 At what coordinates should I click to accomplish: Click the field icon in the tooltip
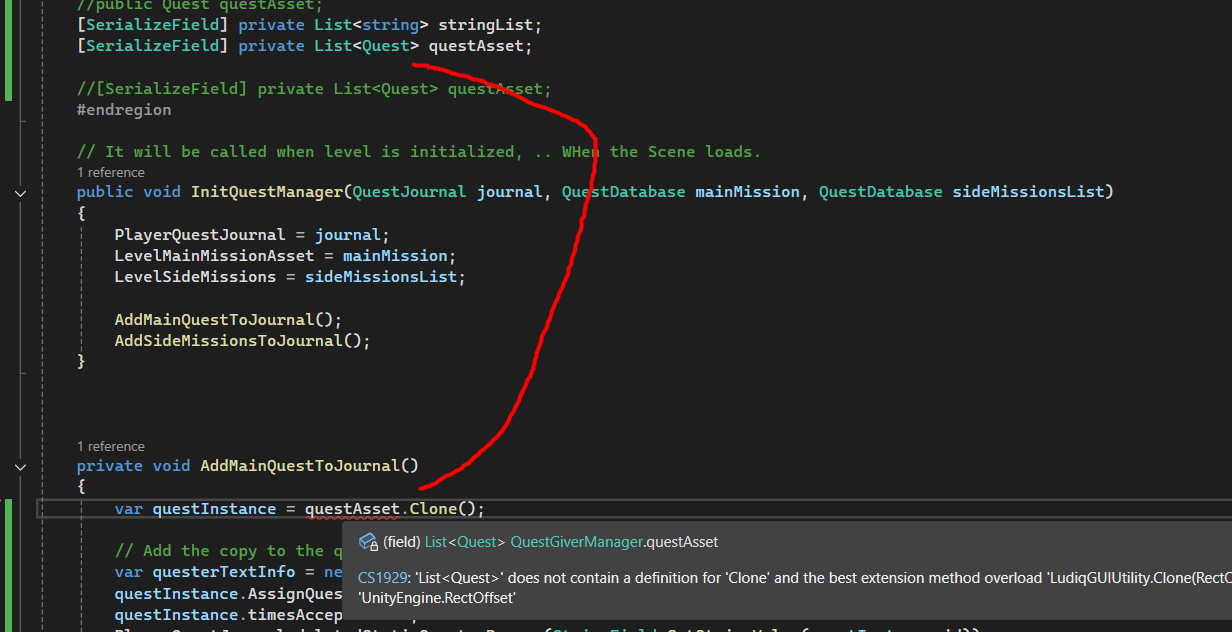click(367, 542)
